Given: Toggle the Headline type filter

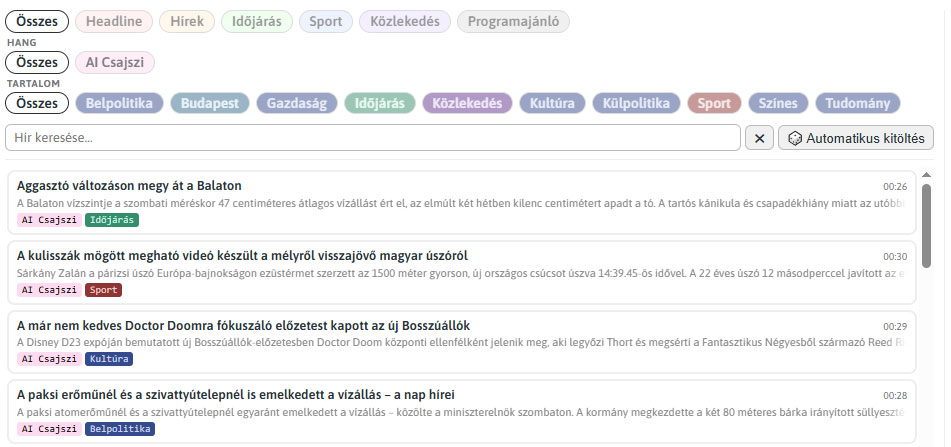Looking at the screenshot, I should 114,22.
